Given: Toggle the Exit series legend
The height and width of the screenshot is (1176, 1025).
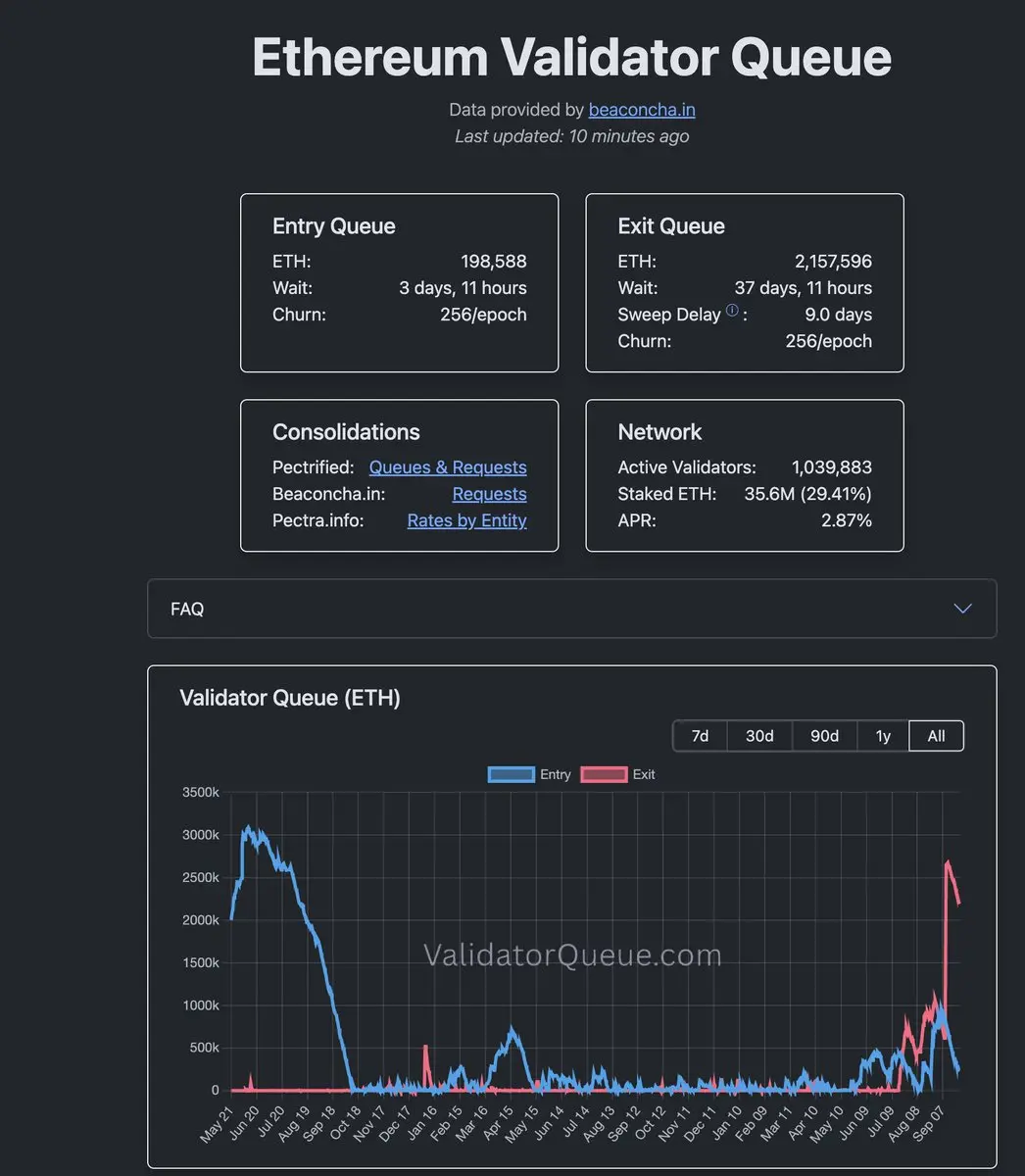Looking at the screenshot, I should point(618,774).
